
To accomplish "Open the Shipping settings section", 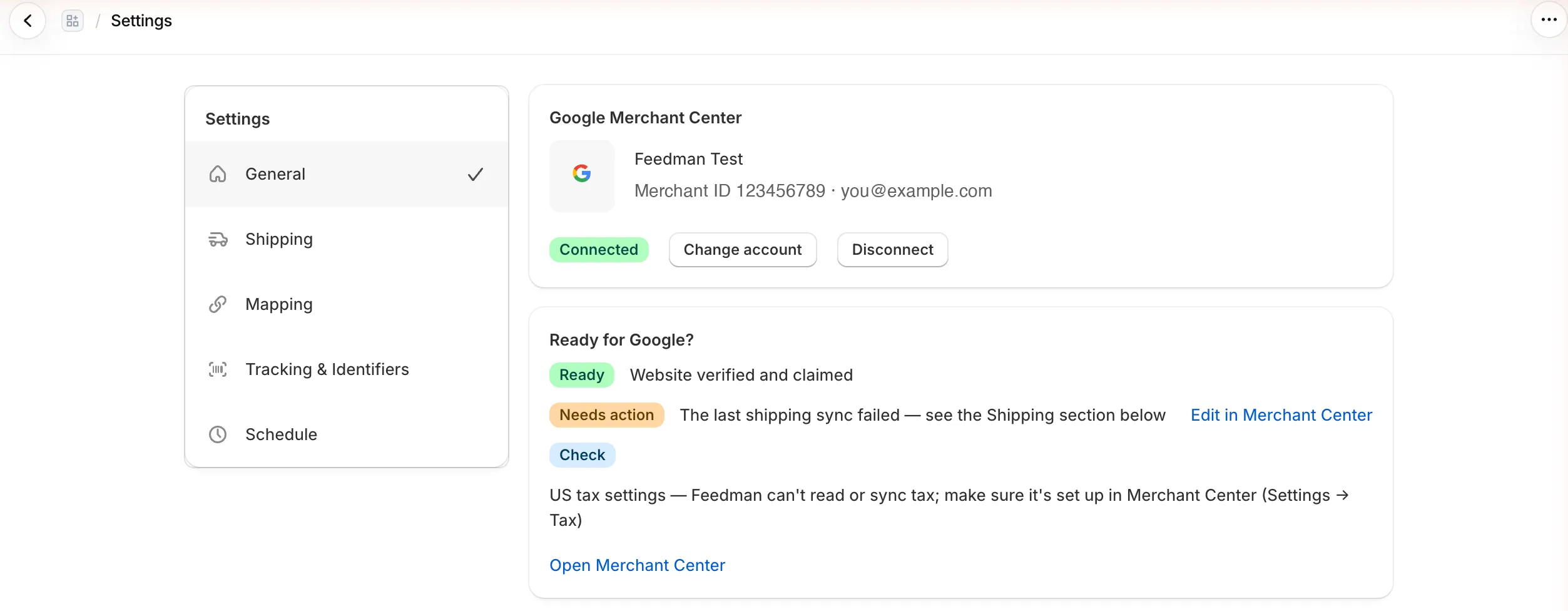I will tap(347, 239).
